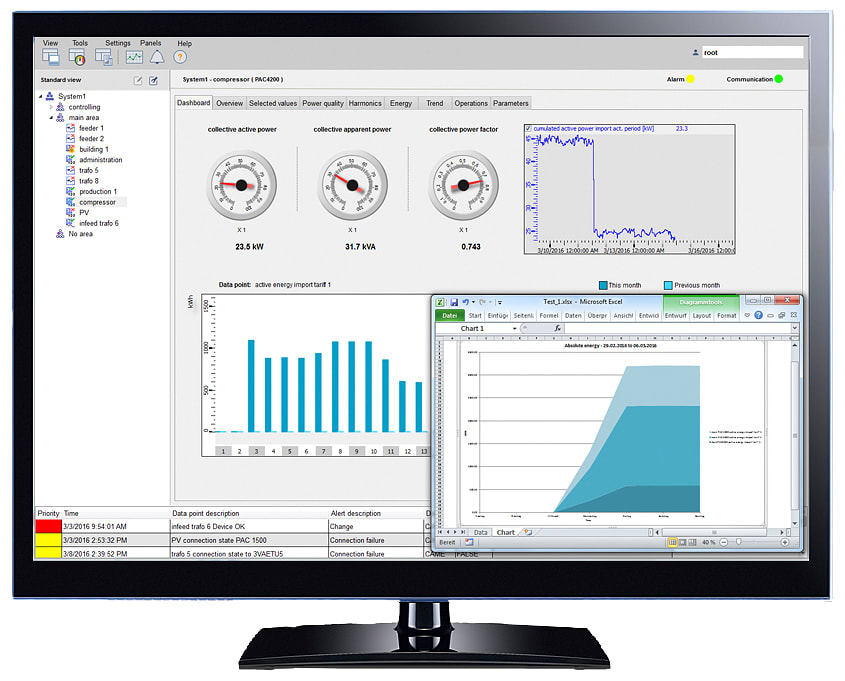Select the trend chart icon in the toolbar
Screen dimensions: 845x681
(134, 57)
